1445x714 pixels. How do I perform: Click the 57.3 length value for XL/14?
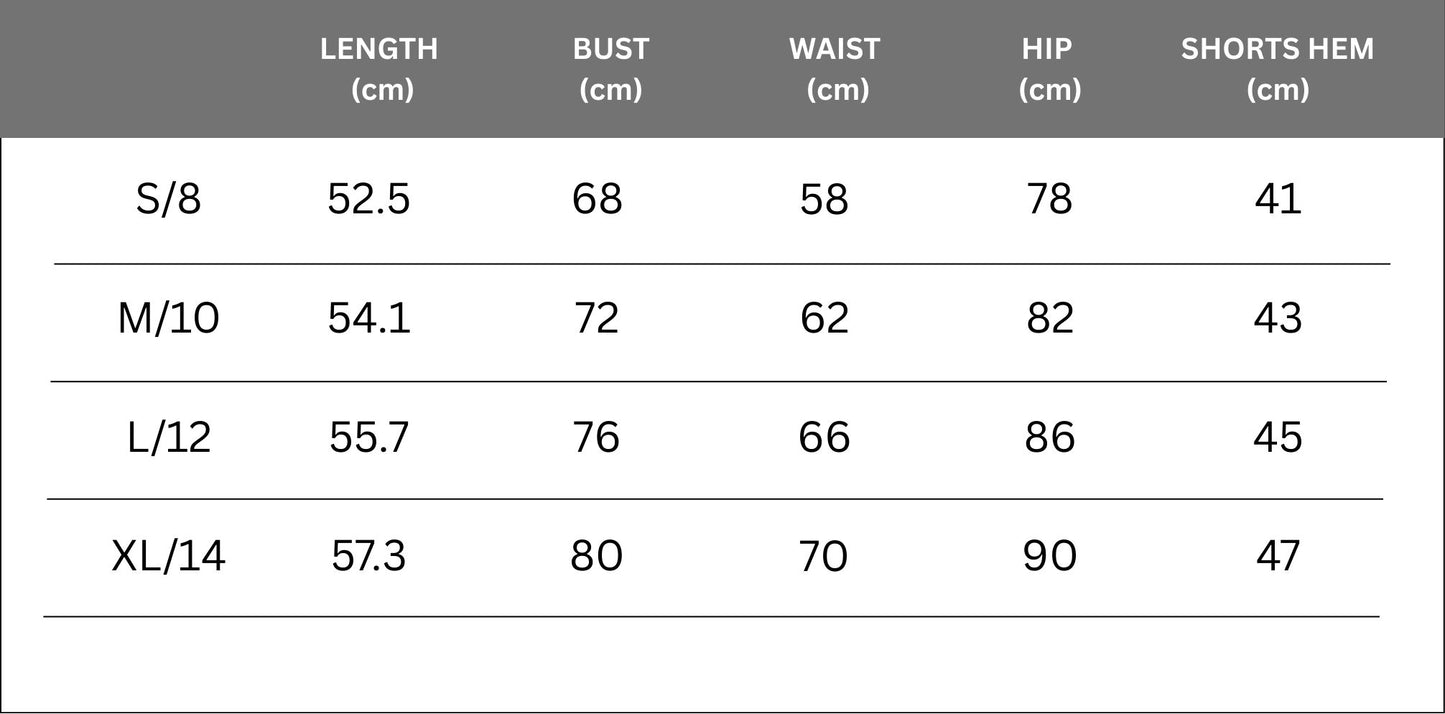(x=369, y=556)
